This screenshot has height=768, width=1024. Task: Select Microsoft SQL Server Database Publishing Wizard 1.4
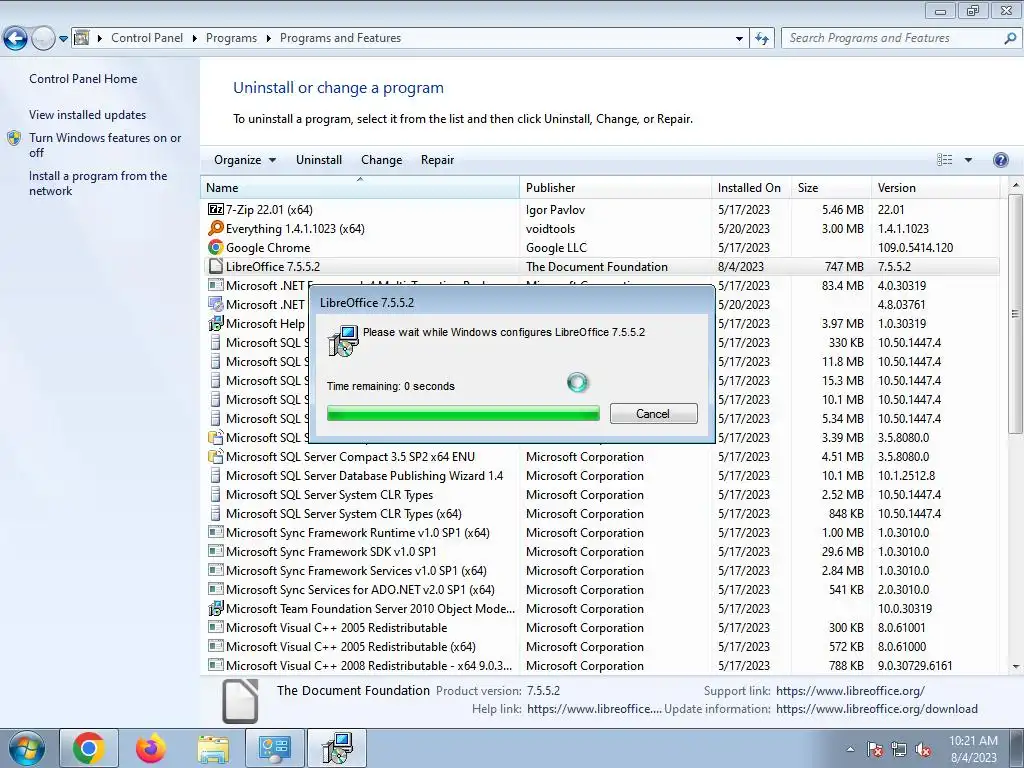point(600,476)
